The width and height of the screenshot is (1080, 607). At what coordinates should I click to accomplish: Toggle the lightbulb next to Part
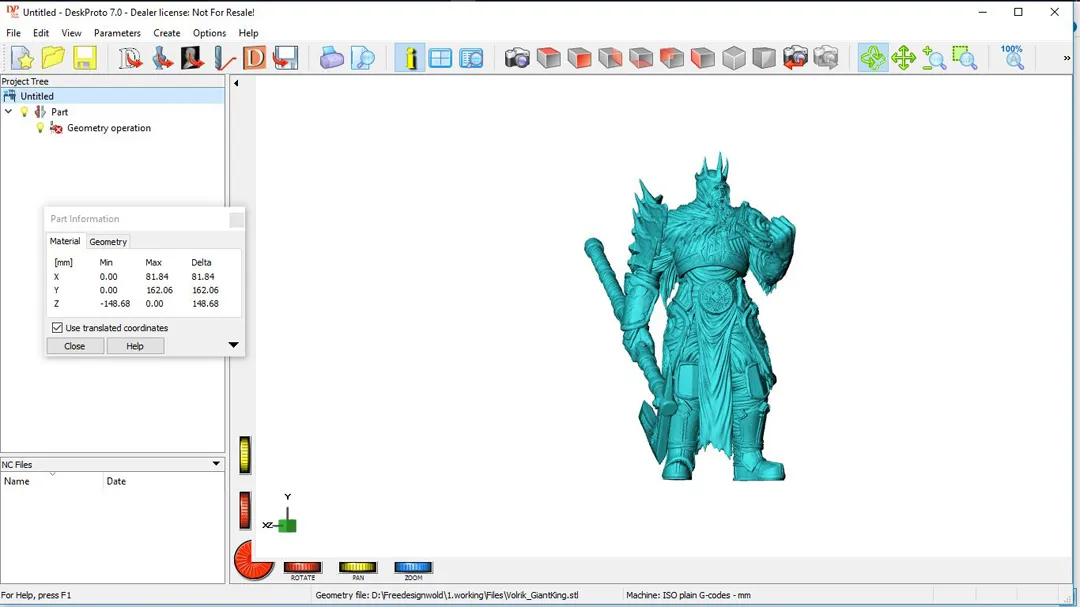click(x=24, y=112)
